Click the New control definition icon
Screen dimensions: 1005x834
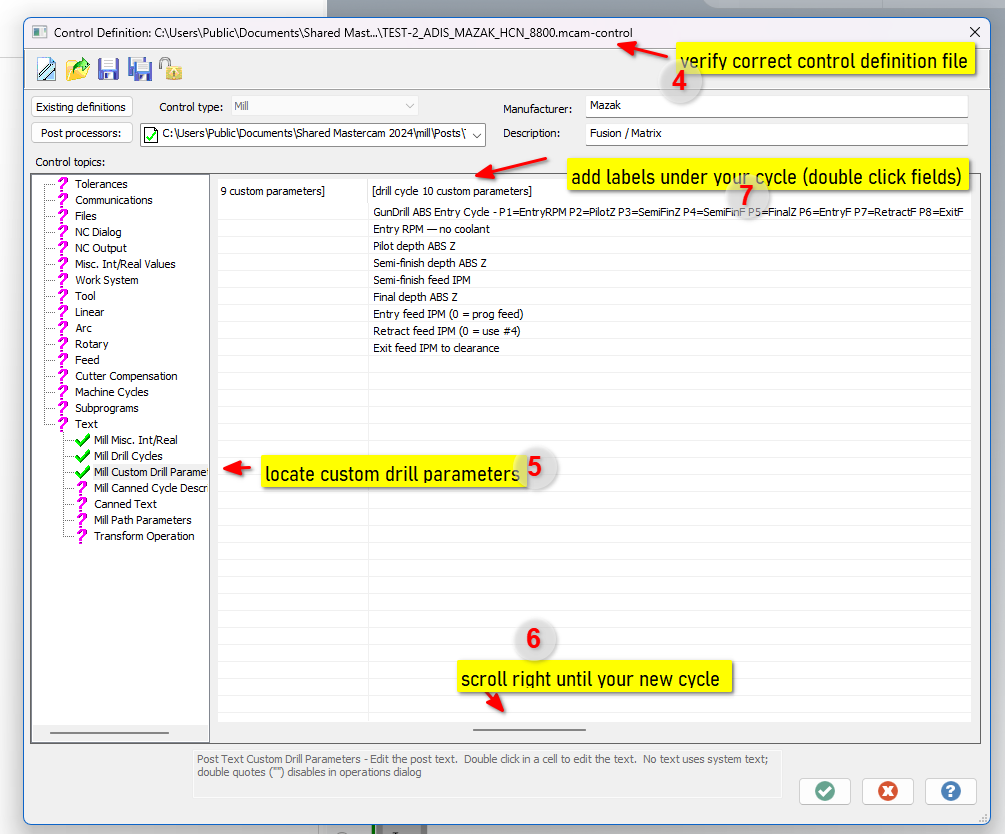pyautogui.click(x=46, y=69)
